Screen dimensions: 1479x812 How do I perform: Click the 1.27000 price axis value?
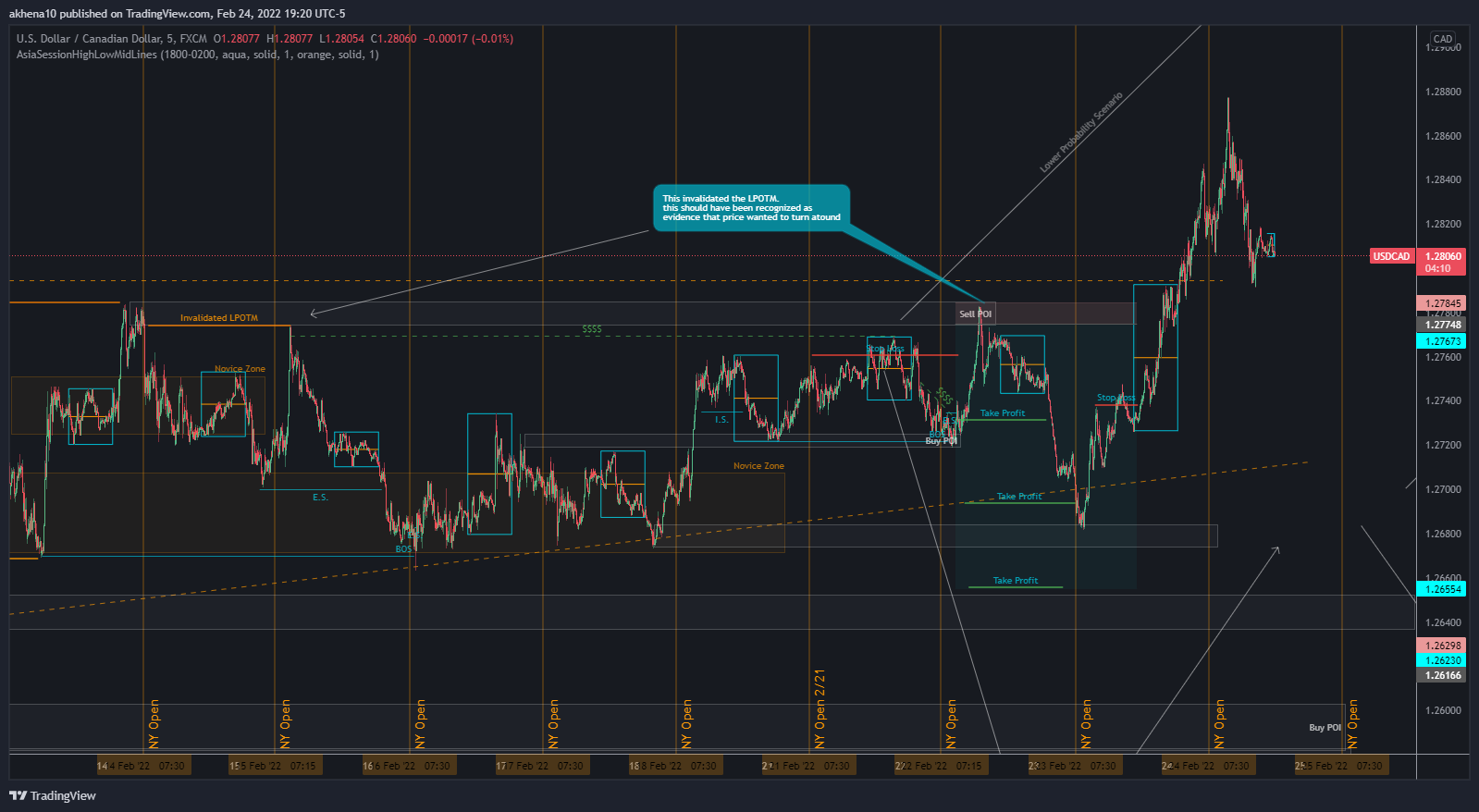[x=1443, y=489]
